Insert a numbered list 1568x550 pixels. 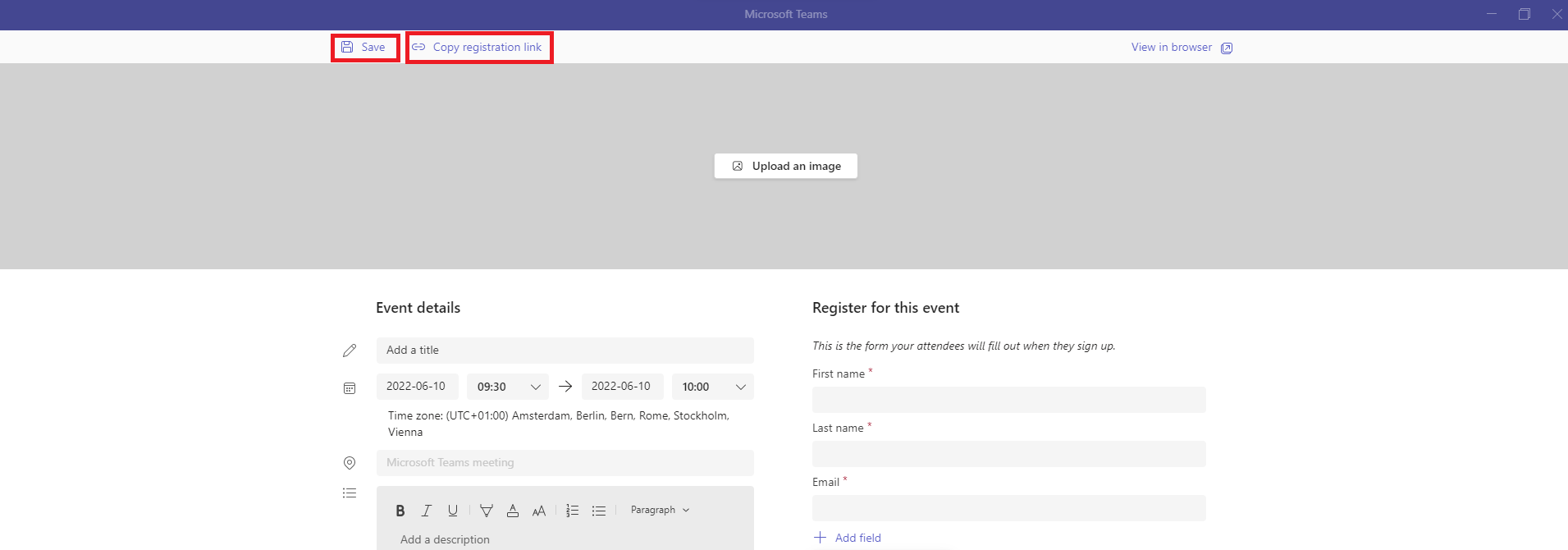tap(573, 511)
